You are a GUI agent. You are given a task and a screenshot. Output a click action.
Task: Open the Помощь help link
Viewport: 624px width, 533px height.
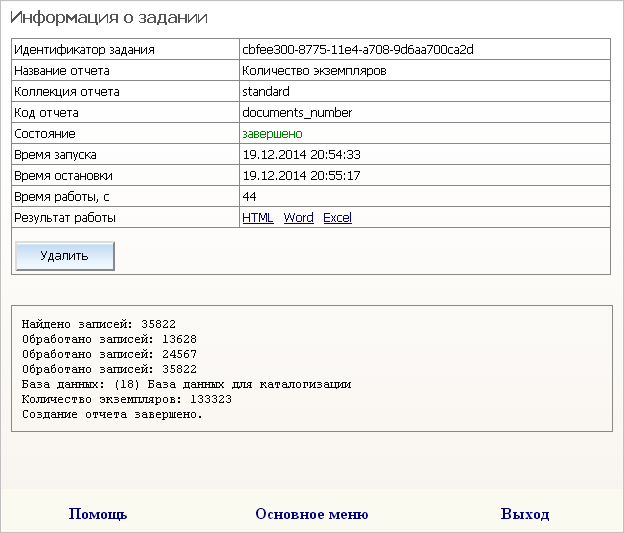(98, 514)
